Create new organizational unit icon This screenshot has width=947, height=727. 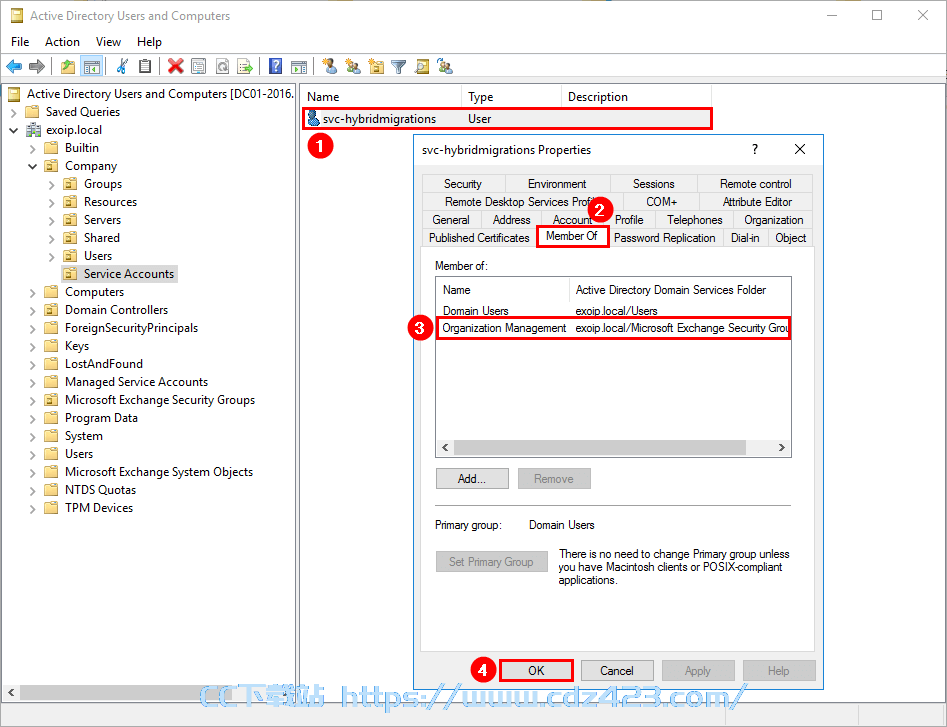point(376,66)
